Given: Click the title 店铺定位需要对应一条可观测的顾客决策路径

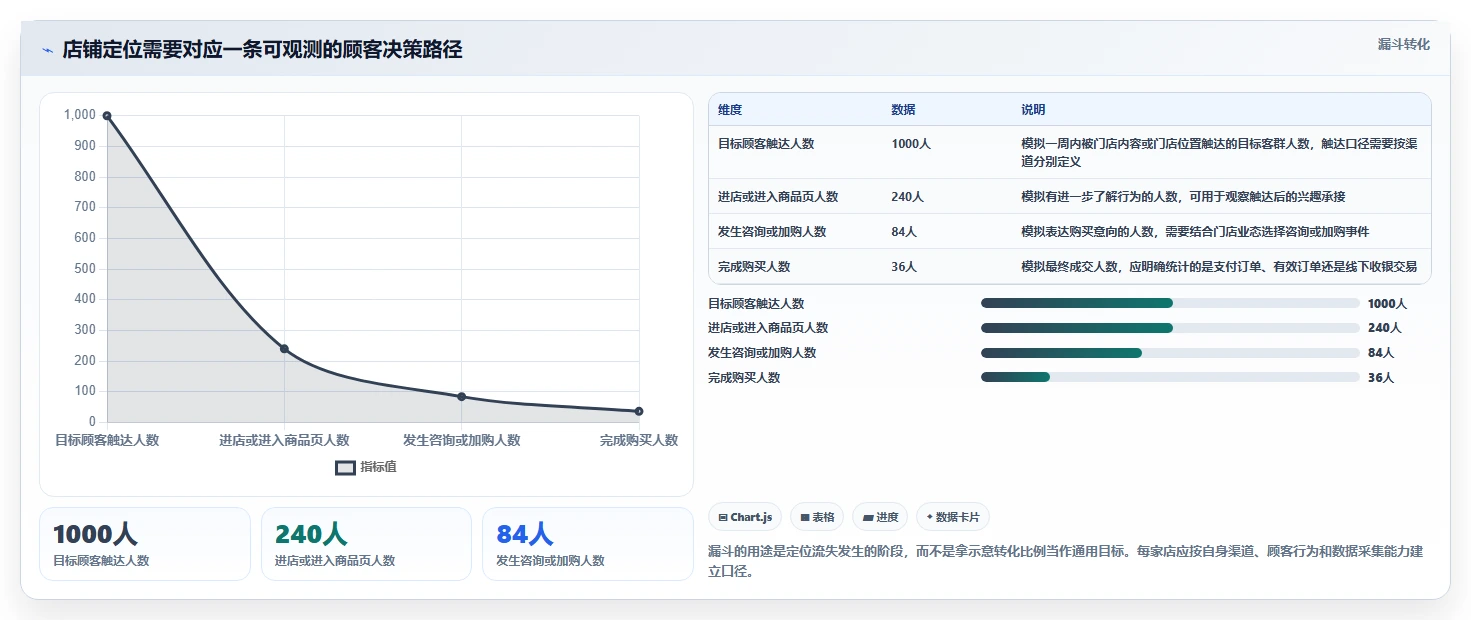Looking at the screenshot, I should pyautogui.click(x=262, y=50).
